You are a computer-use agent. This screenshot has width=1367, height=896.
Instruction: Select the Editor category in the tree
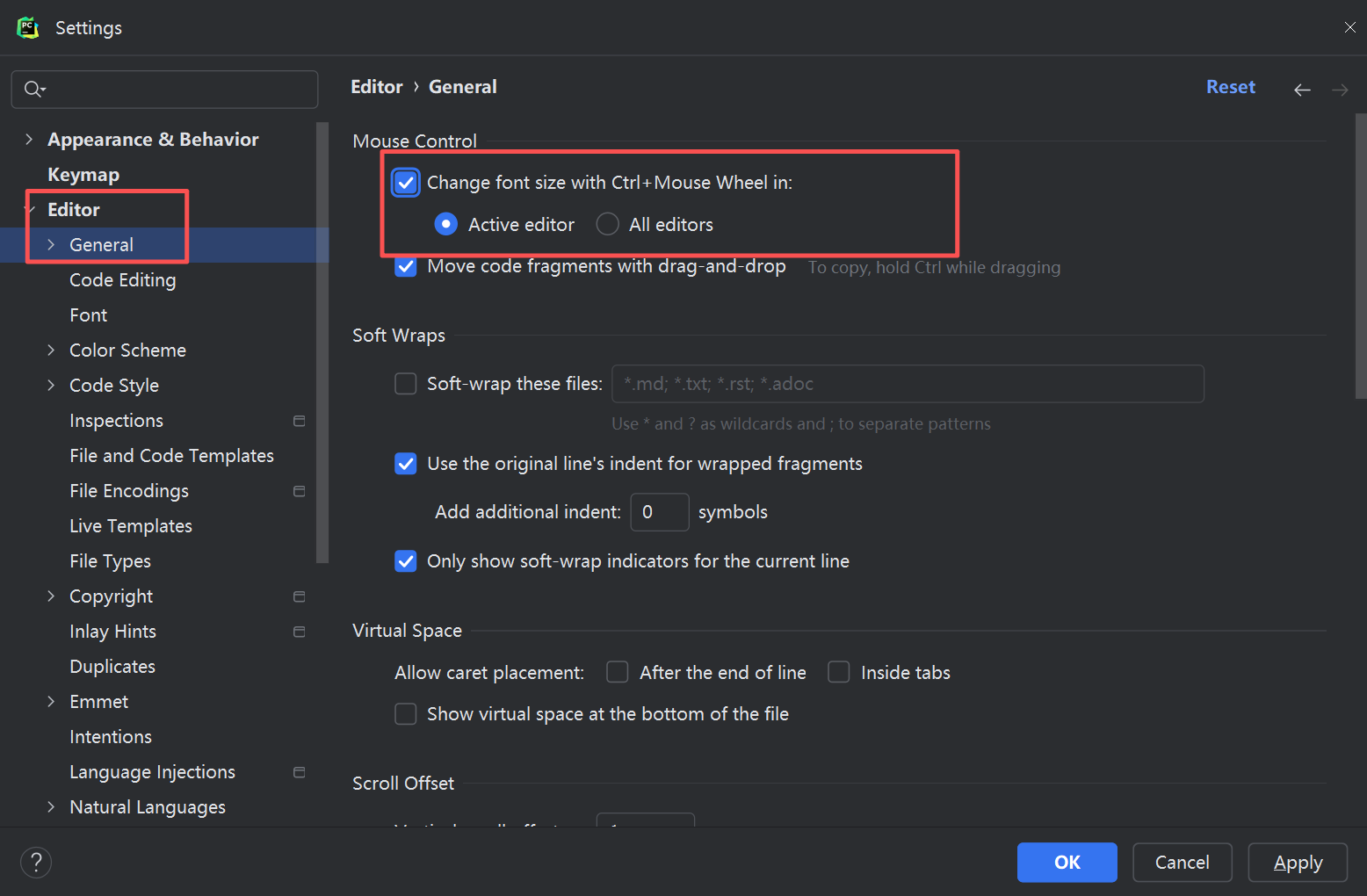(x=74, y=210)
